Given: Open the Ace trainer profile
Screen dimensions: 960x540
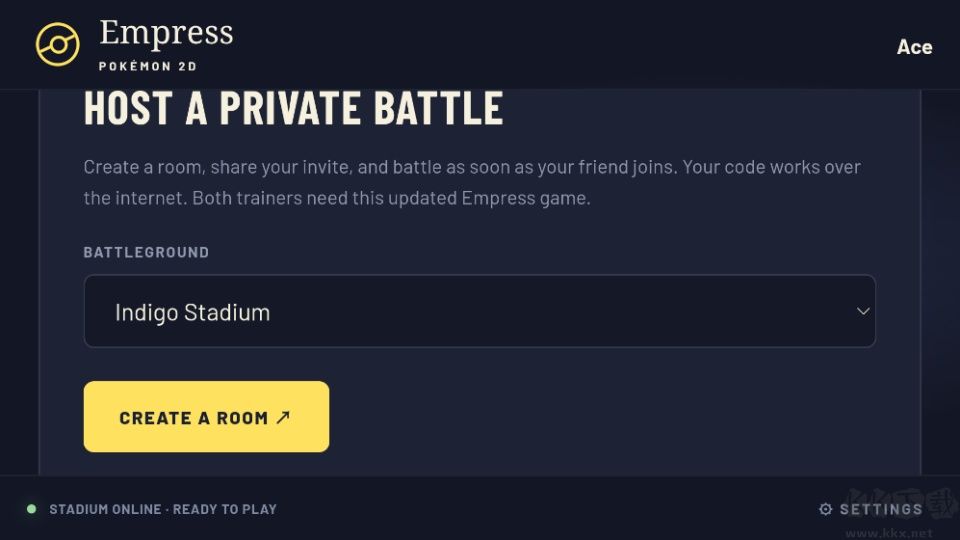Looking at the screenshot, I should coord(914,47).
